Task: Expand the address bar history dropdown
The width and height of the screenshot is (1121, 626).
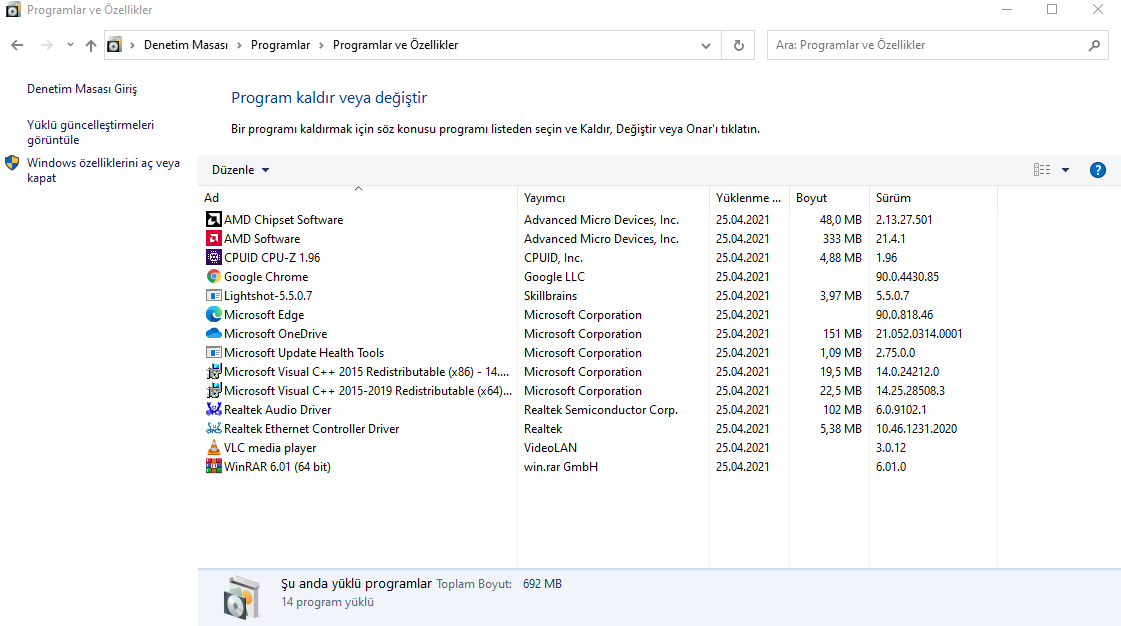Action: point(706,45)
